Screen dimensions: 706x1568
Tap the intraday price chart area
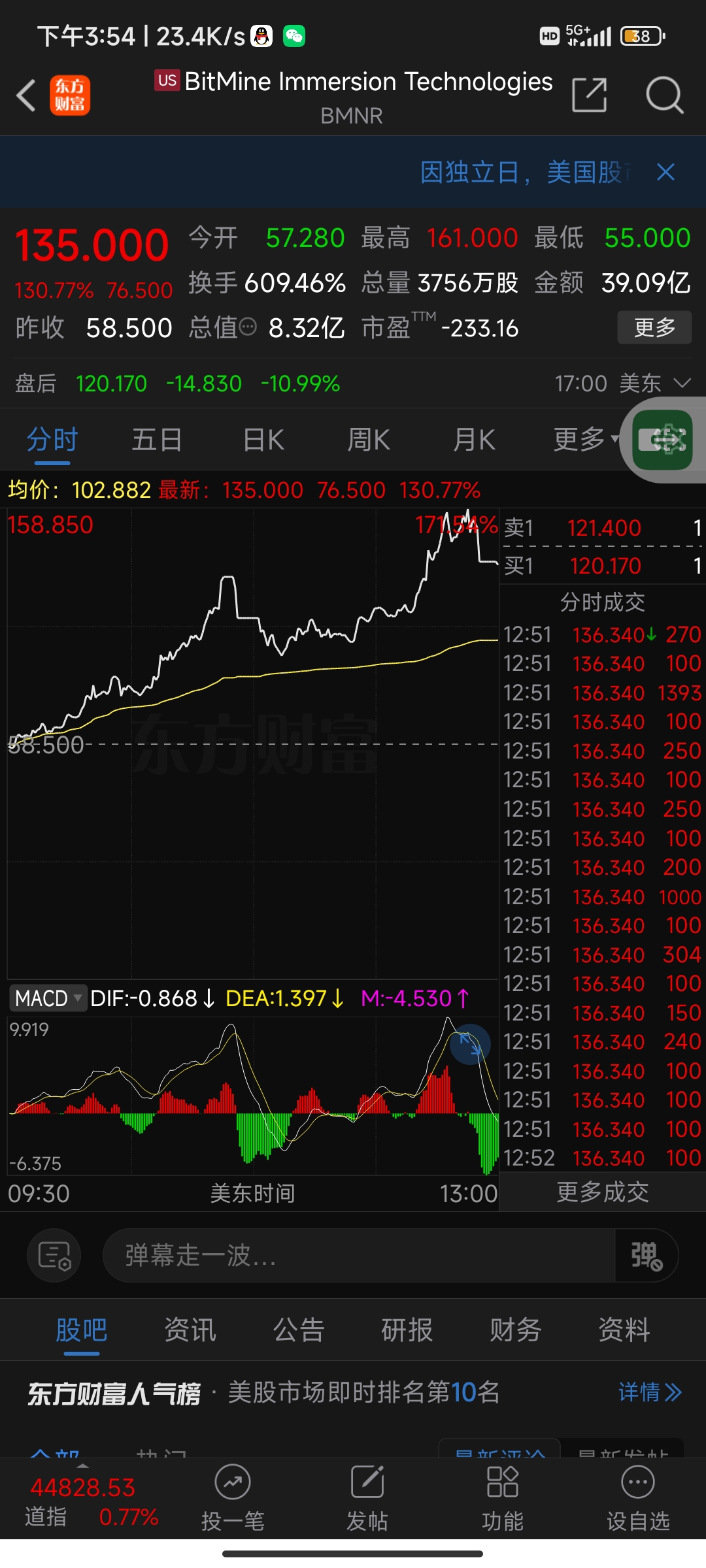(253, 743)
